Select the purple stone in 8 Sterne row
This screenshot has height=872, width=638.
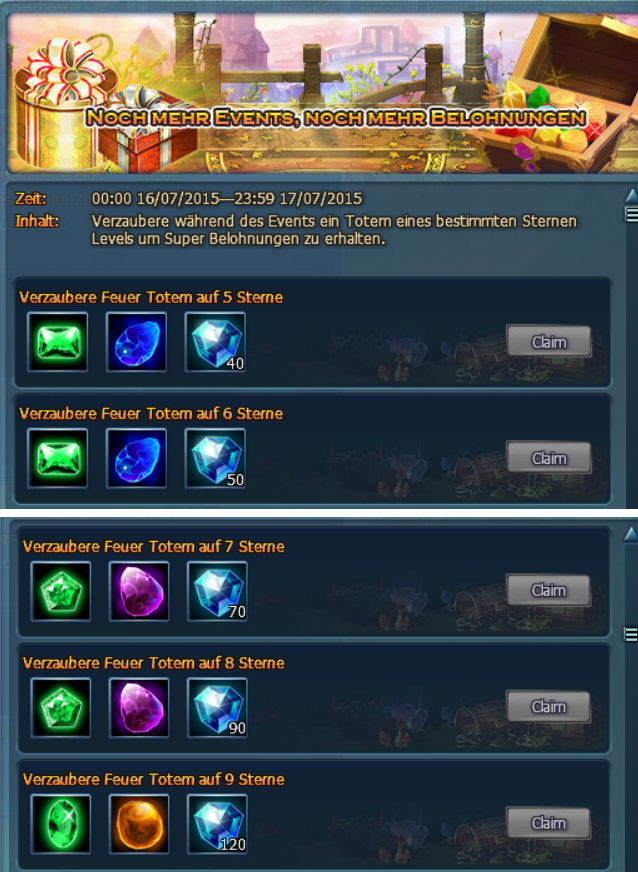(x=139, y=707)
